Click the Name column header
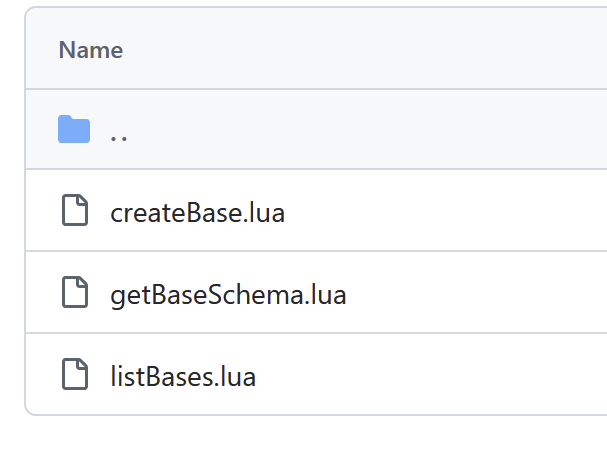 (91, 50)
